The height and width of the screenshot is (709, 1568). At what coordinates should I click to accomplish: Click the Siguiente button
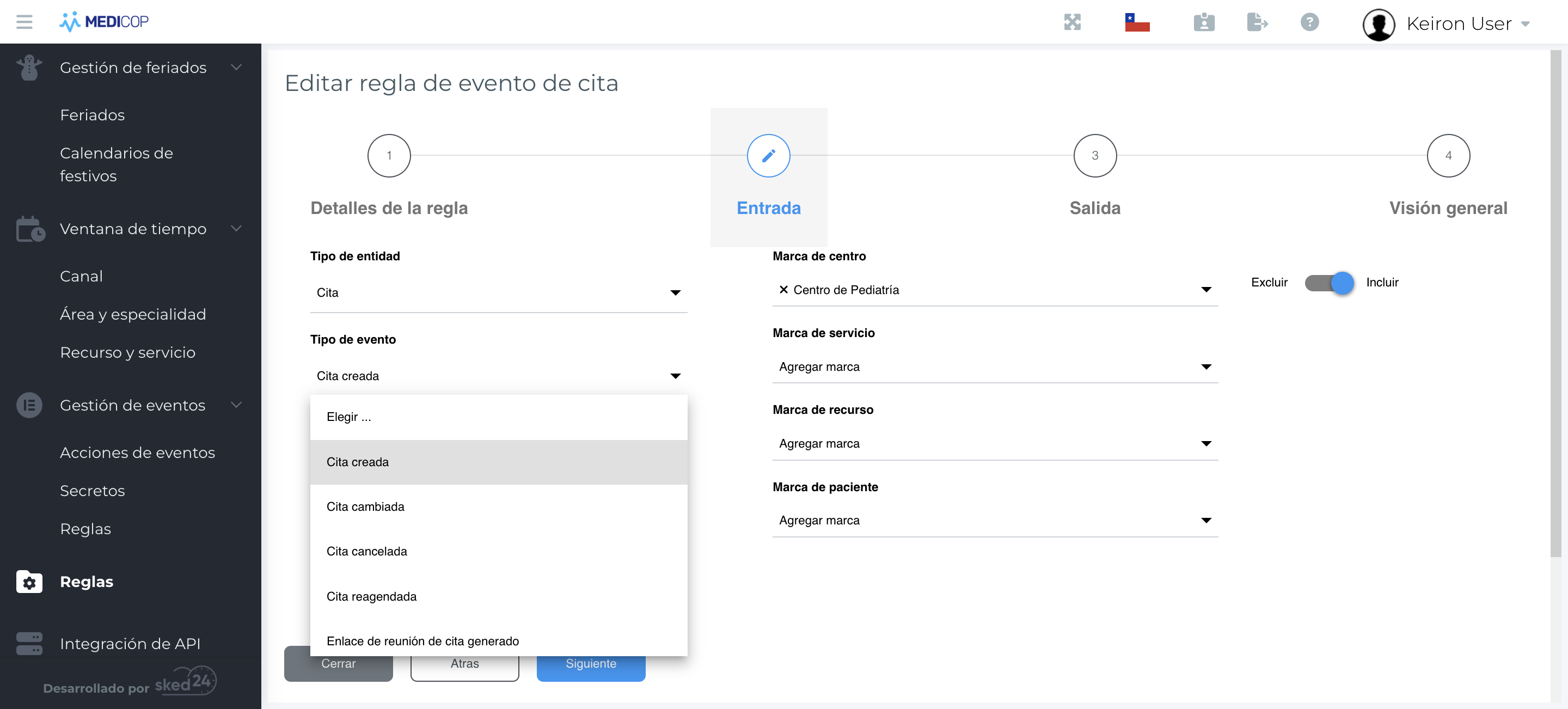590,663
